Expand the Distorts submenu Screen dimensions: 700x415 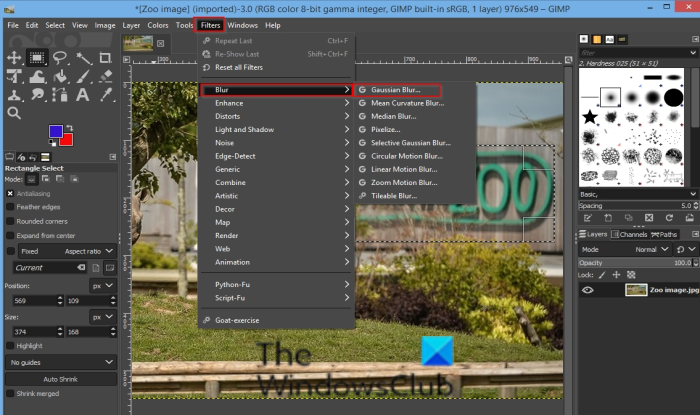[276, 116]
